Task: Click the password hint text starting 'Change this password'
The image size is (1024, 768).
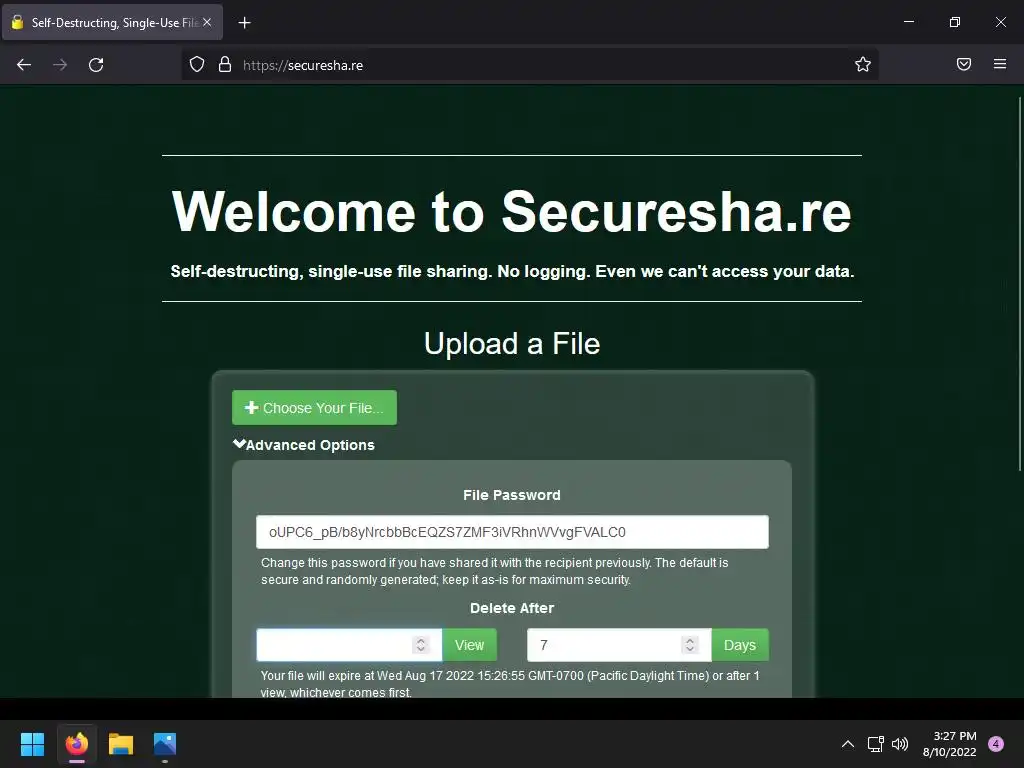Action: click(x=494, y=571)
